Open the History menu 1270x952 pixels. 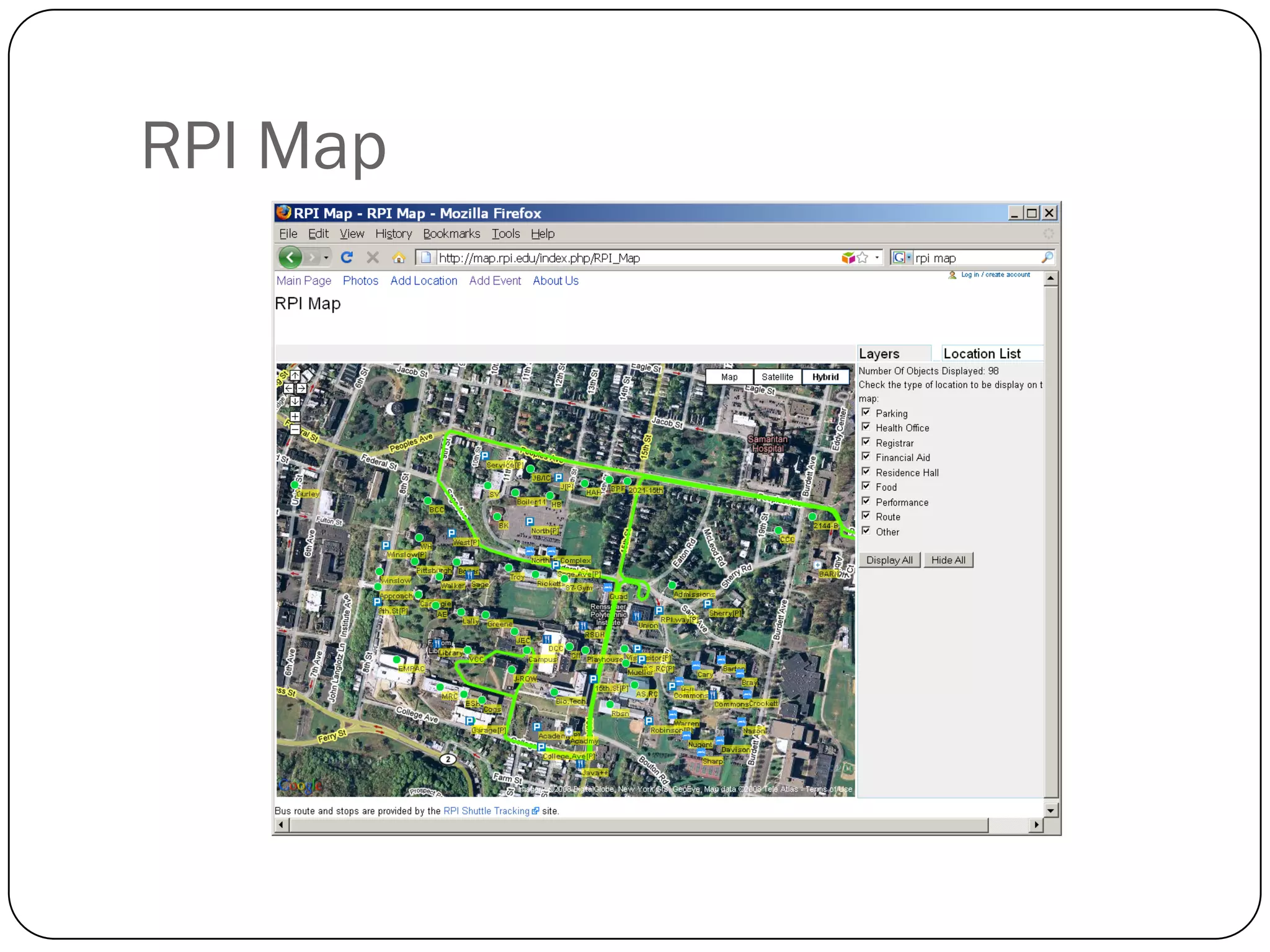pyautogui.click(x=393, y=234)
